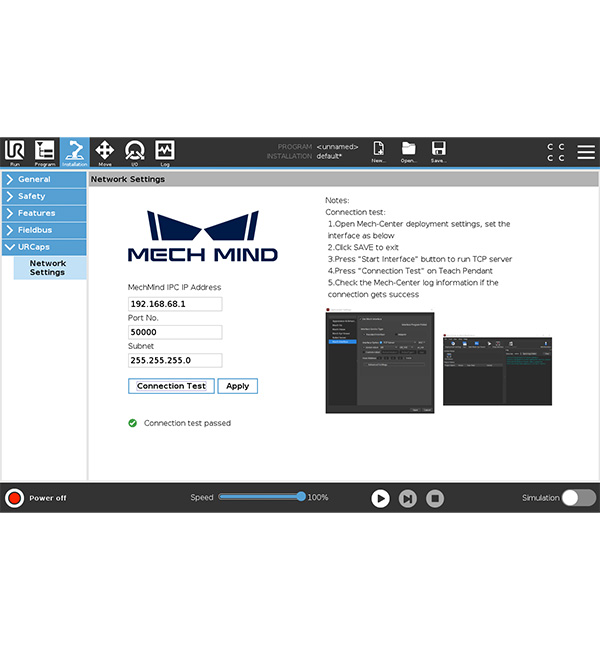Click the MechMind IPC IP Address field
This screenshot has height=650, width=600.
pyautogui.click(x=175, y=304)
